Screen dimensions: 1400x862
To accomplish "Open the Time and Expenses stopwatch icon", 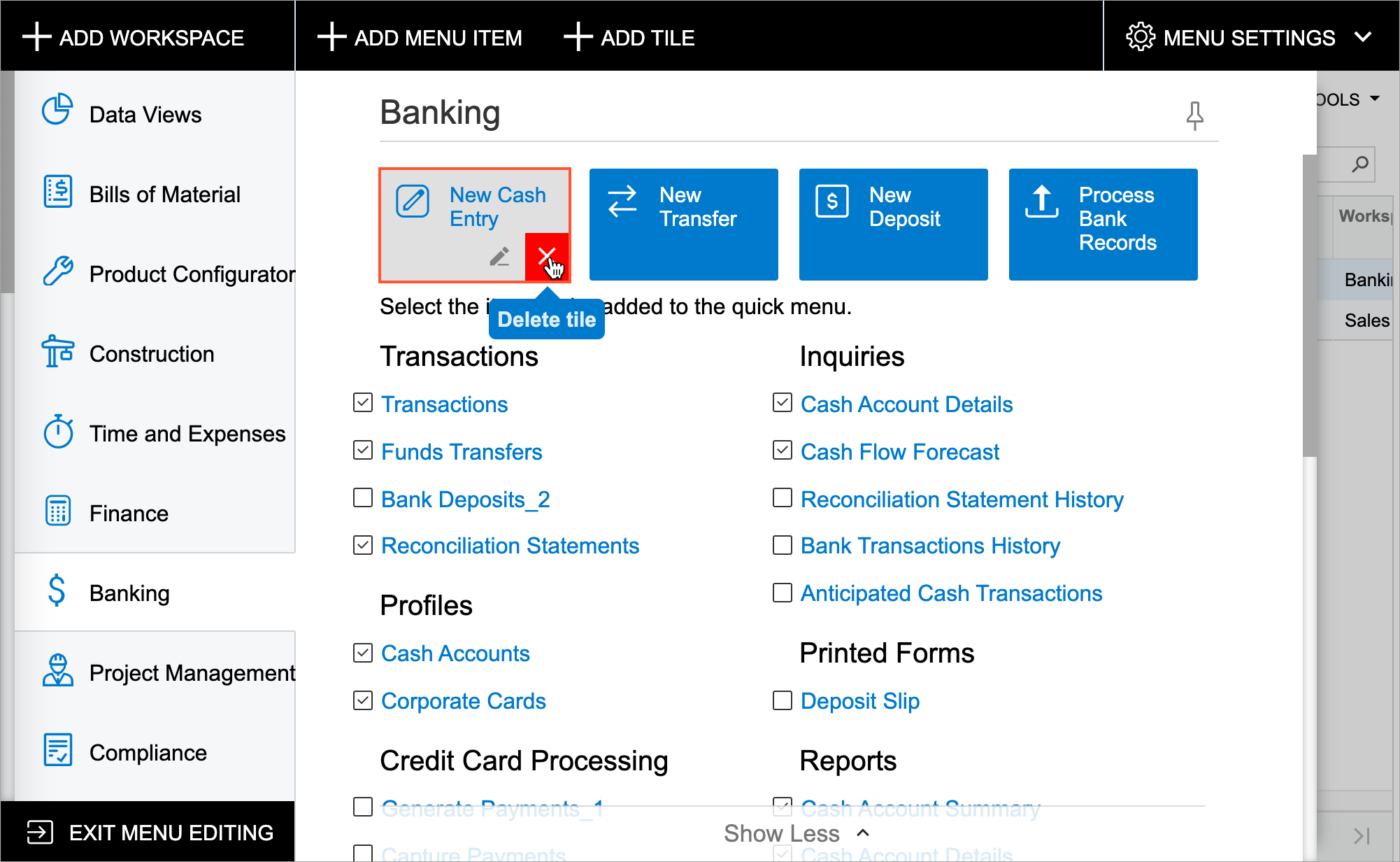I will (x=57, y=432).
